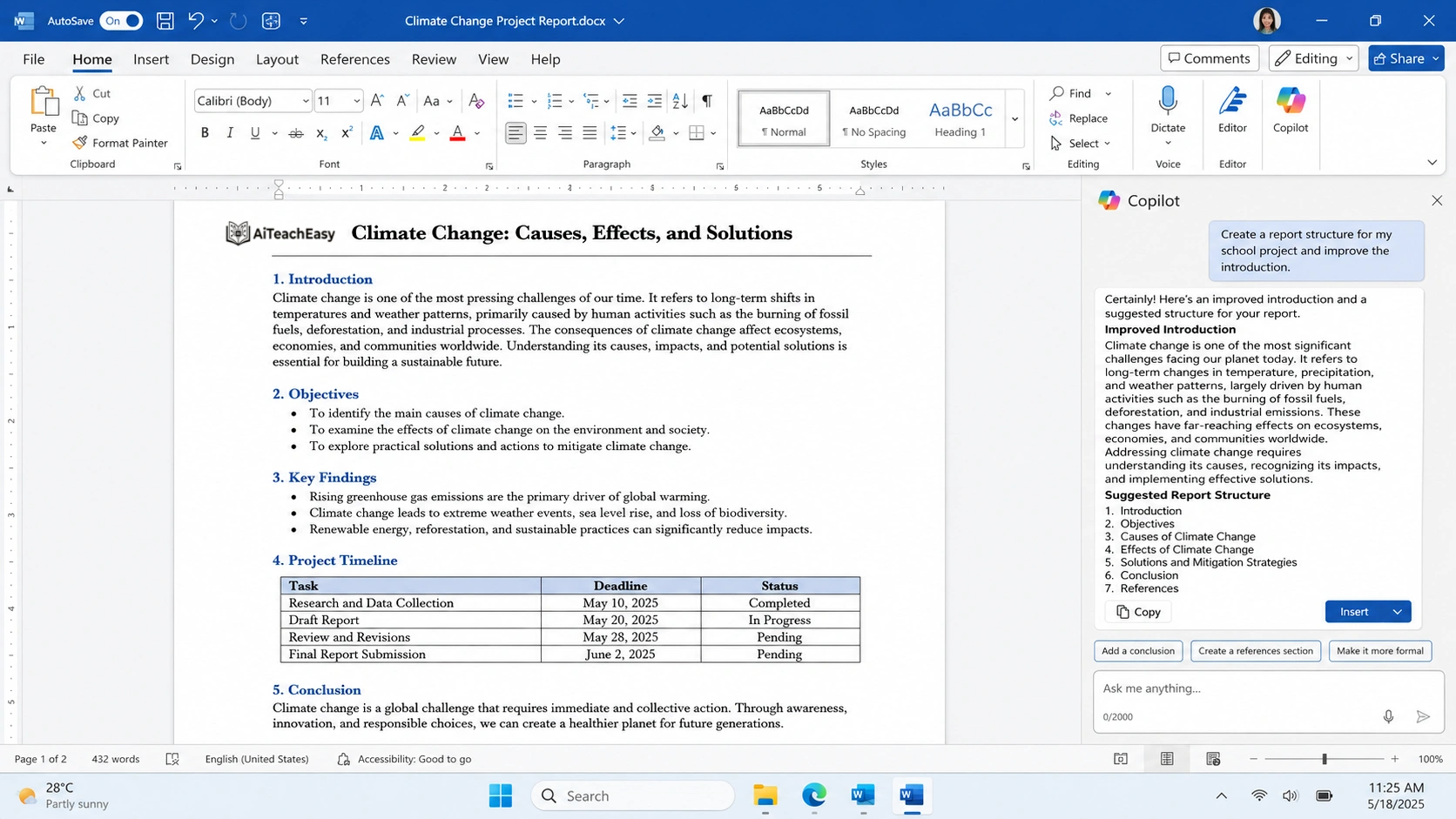
Task: Click the Save icon in title bar
Action: coord(165,21)
